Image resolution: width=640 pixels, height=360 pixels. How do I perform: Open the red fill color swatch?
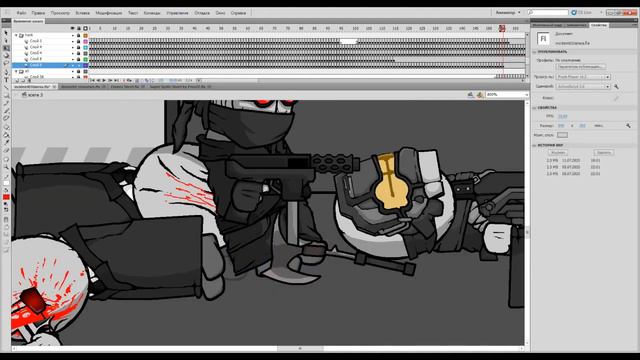pos(6,197)
